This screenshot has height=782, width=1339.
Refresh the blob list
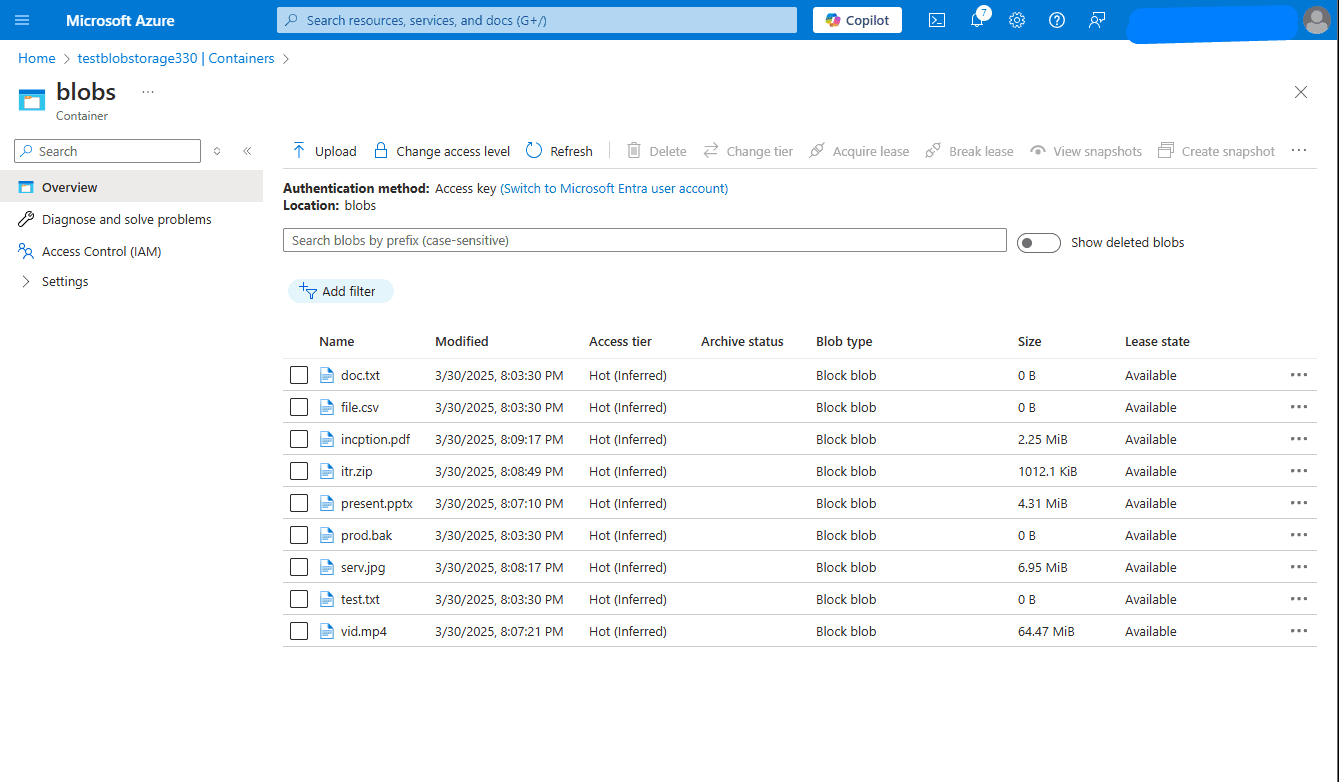pos(559,151)
